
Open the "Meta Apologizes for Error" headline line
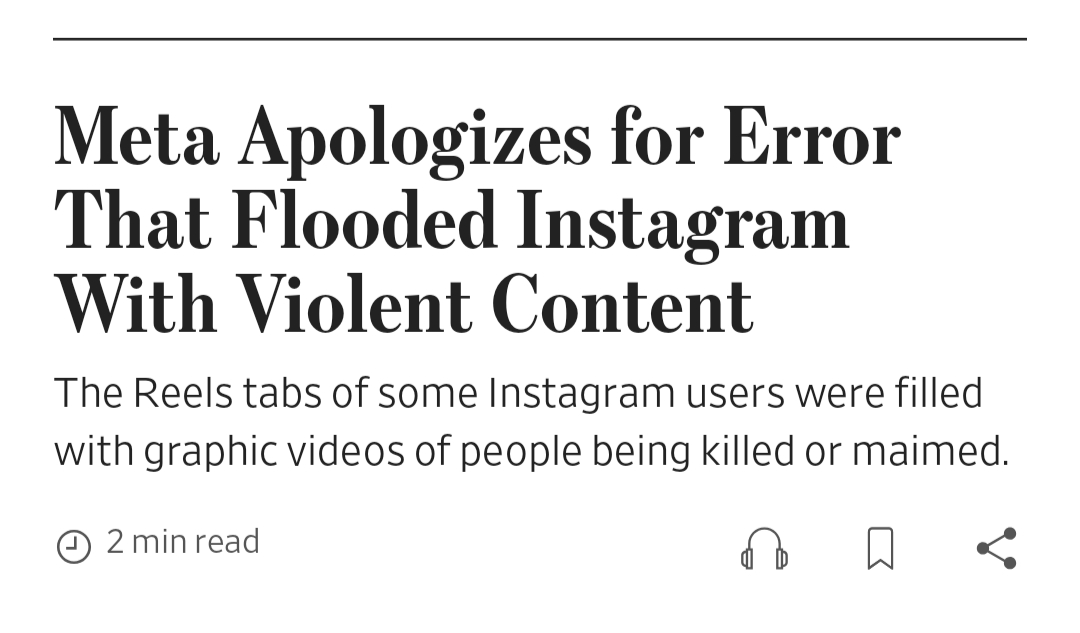click(477, 139)
